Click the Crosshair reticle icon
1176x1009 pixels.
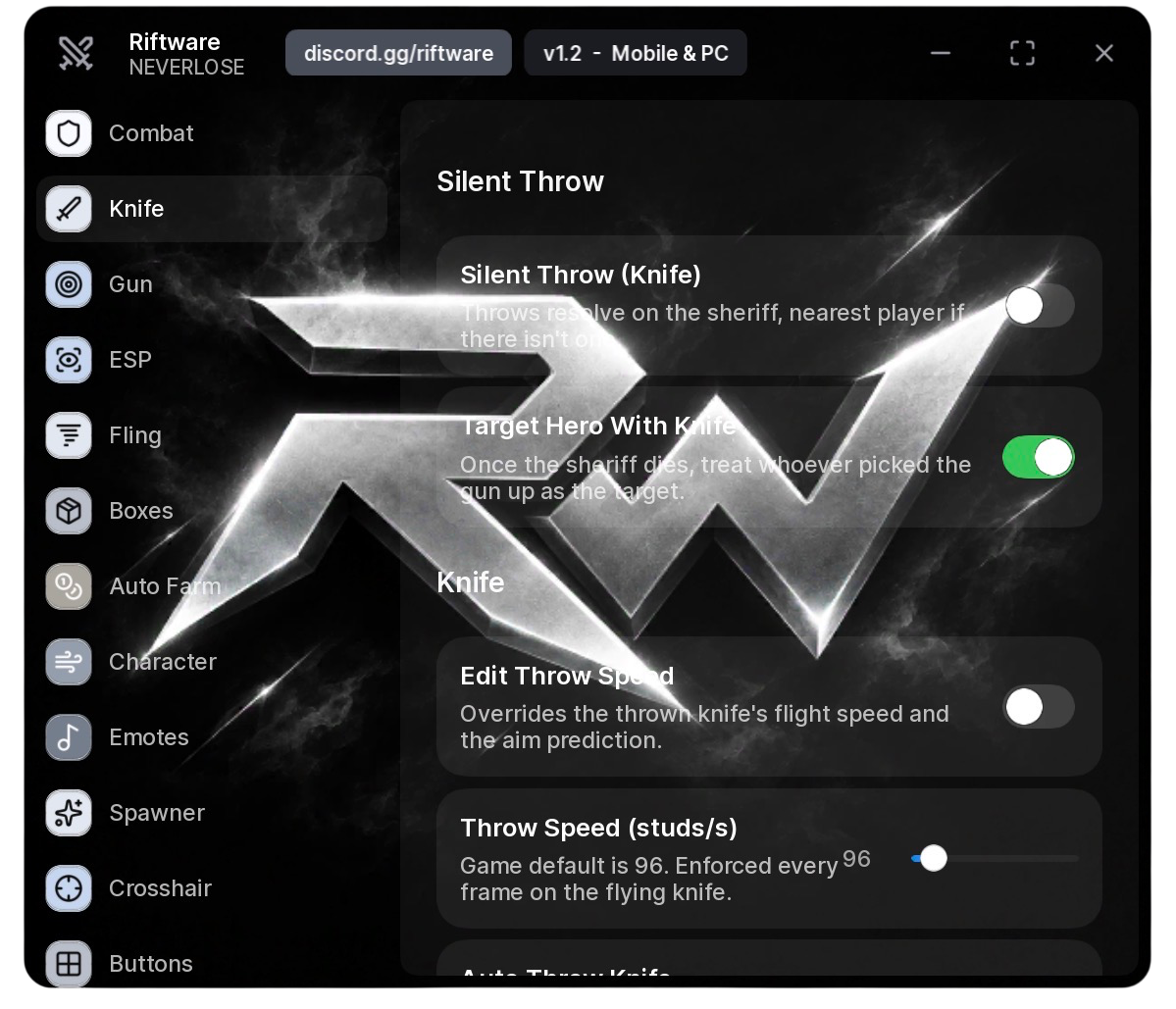69,888
